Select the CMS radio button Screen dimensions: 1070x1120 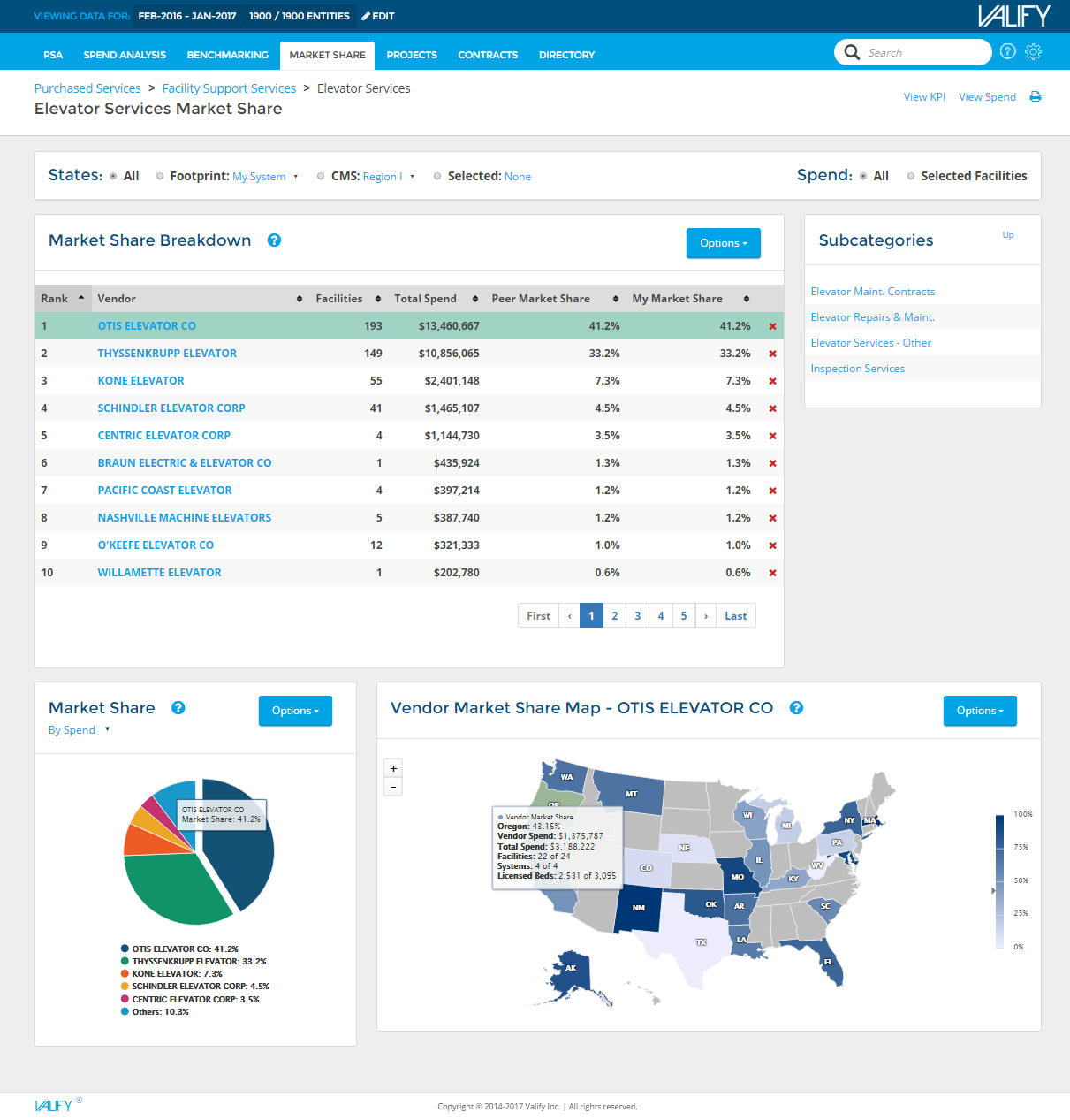[321, 176]
